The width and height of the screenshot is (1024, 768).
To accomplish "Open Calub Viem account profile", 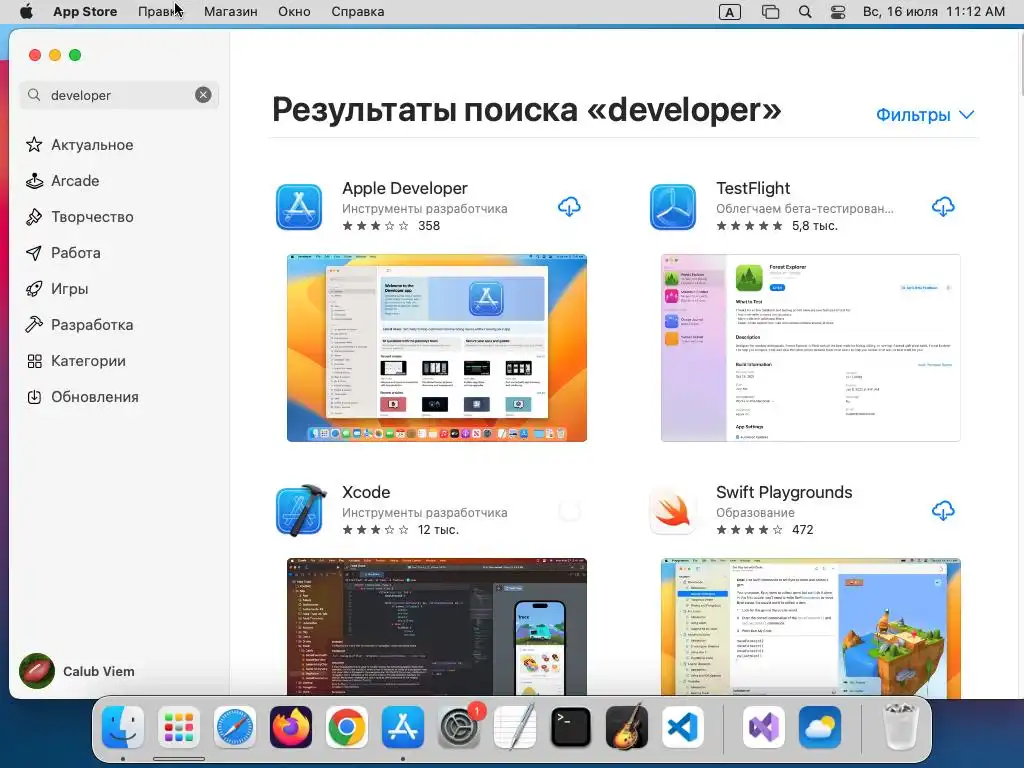I will point(77,671).
